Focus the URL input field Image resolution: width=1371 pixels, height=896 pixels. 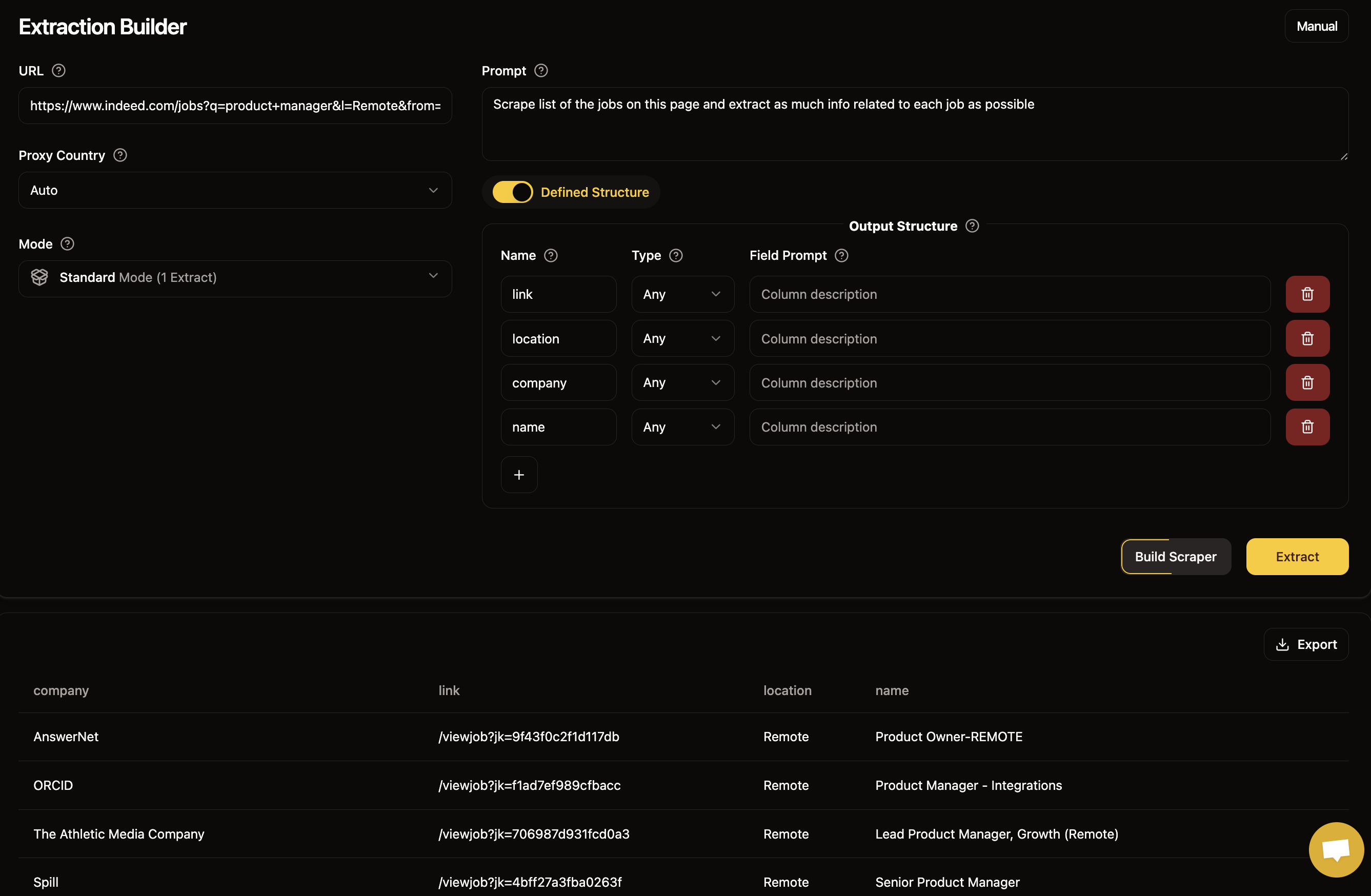tap(235, 106)
